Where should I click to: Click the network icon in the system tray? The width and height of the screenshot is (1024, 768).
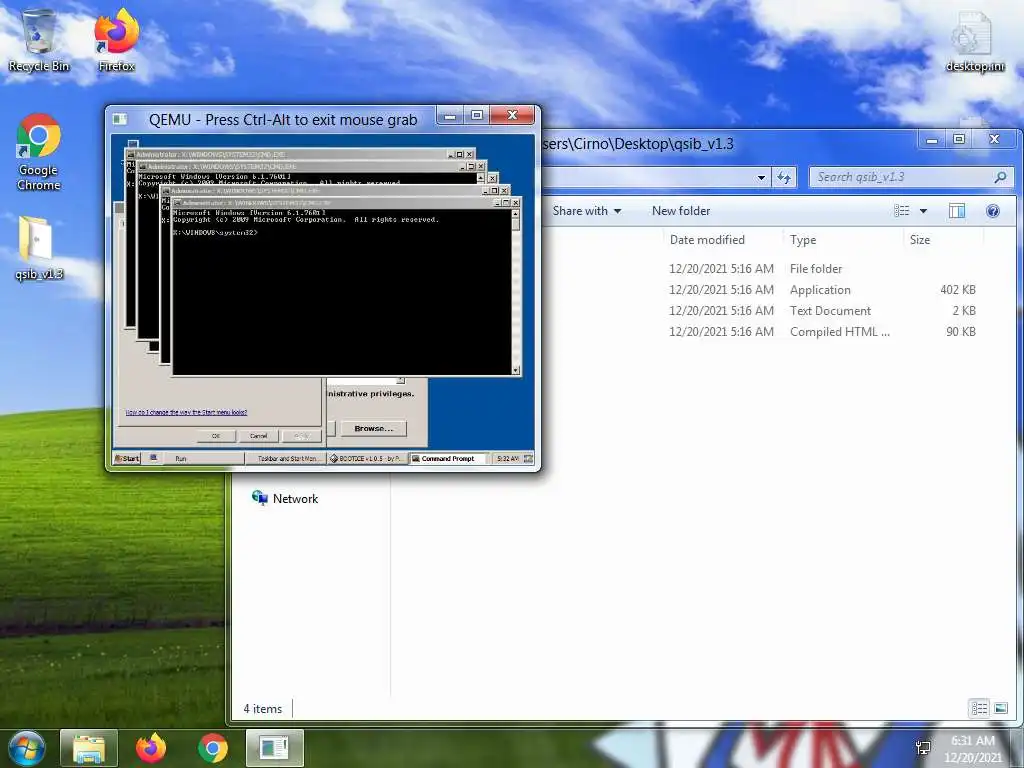923,748
